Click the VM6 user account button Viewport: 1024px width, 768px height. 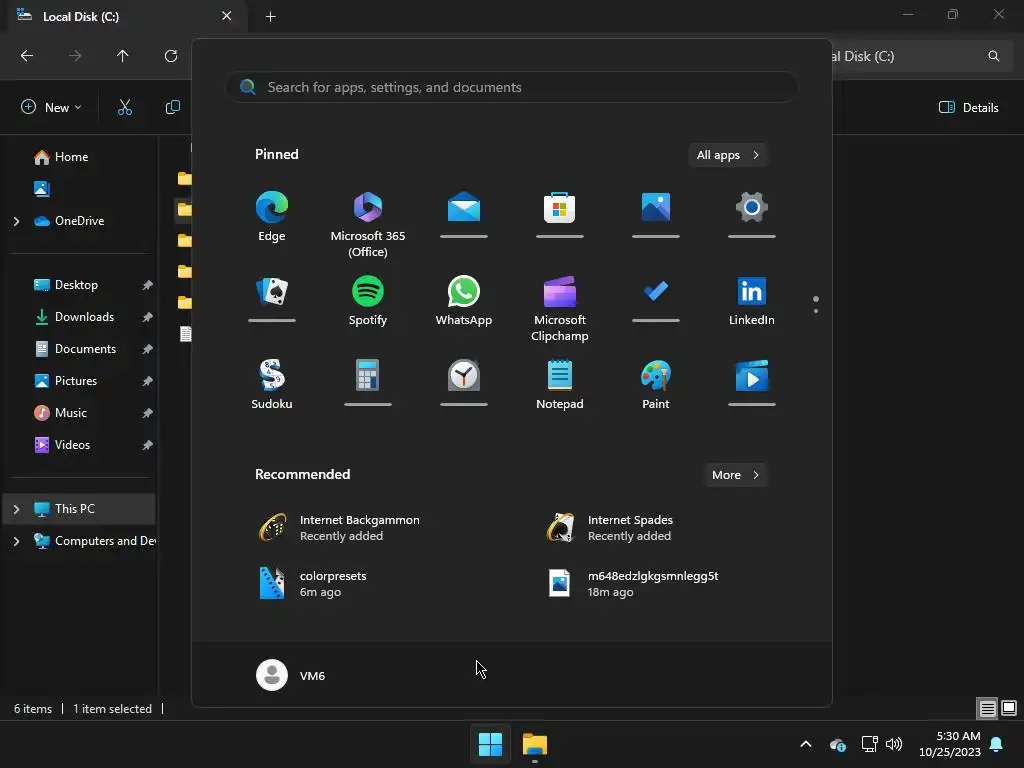(291, 675)
